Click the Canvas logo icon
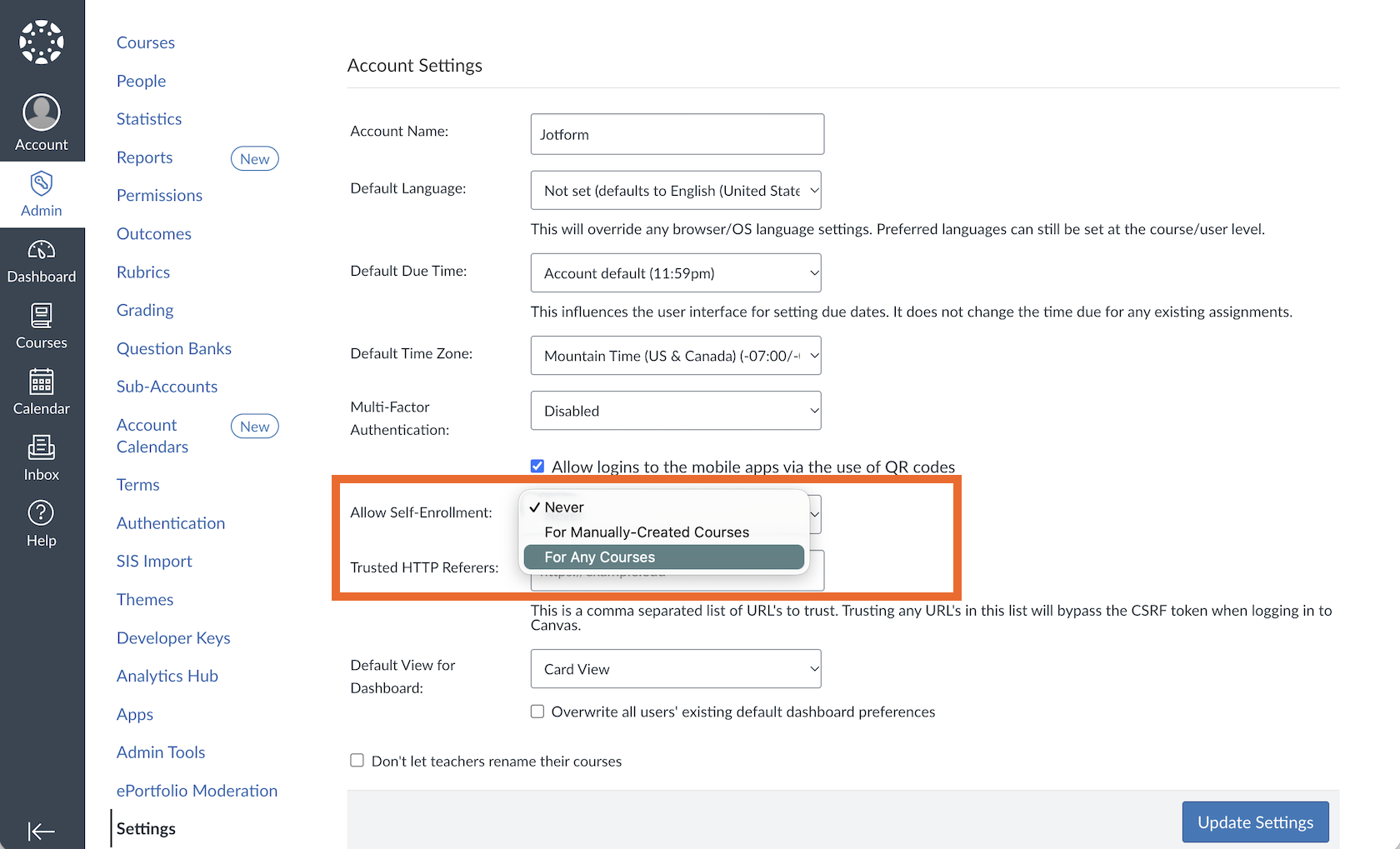 pos(42,42)
